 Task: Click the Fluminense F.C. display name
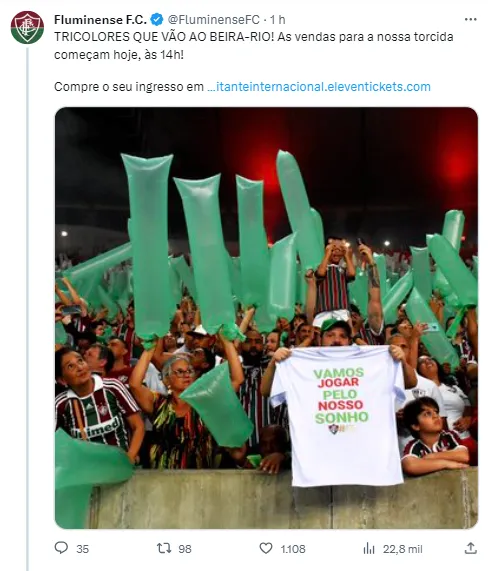click(101, 20)
